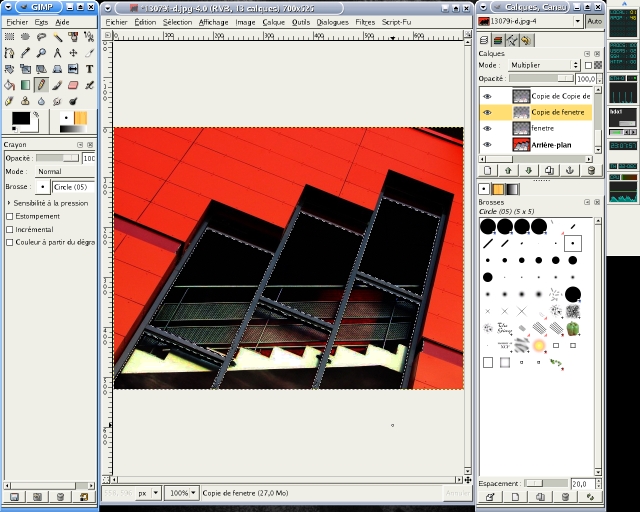This screenshot has width=640, height=512.
Task: Open image window menu triangle by ruler
Action: coord(107,36)
